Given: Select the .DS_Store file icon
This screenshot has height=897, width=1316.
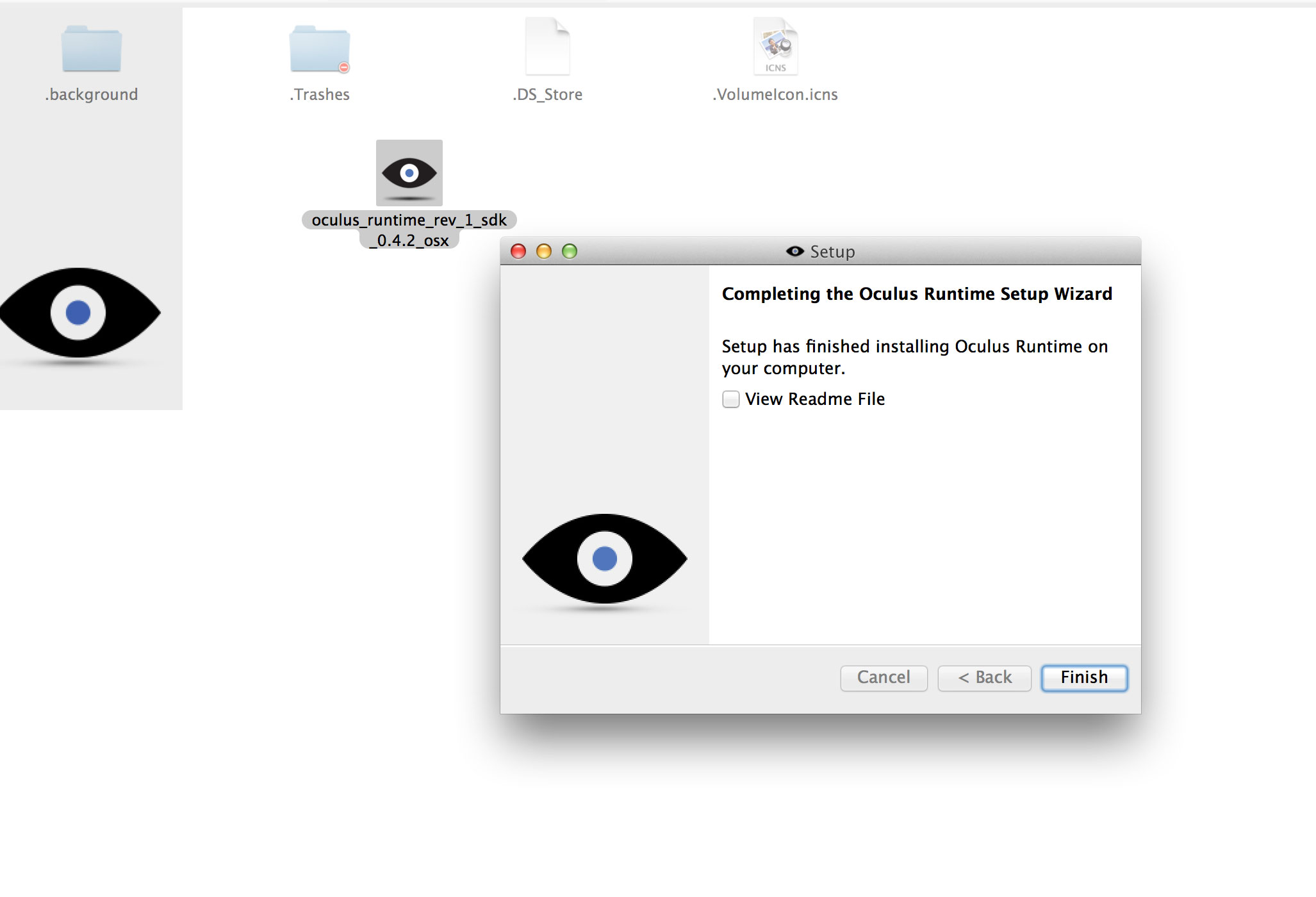Looking at the screenshot, I should point(547,47).
